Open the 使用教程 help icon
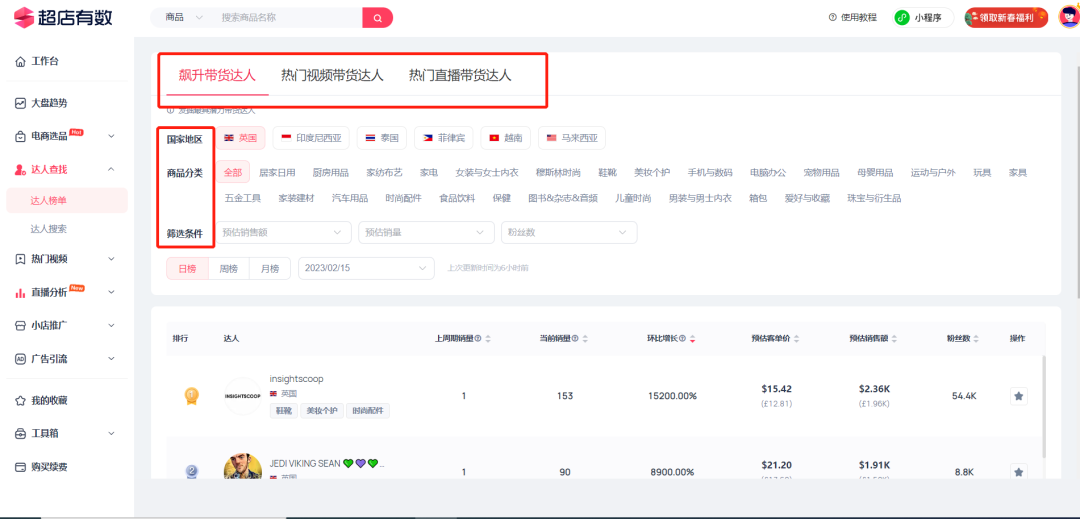This screenshot has width=1080, height=519. pos(833,18)
